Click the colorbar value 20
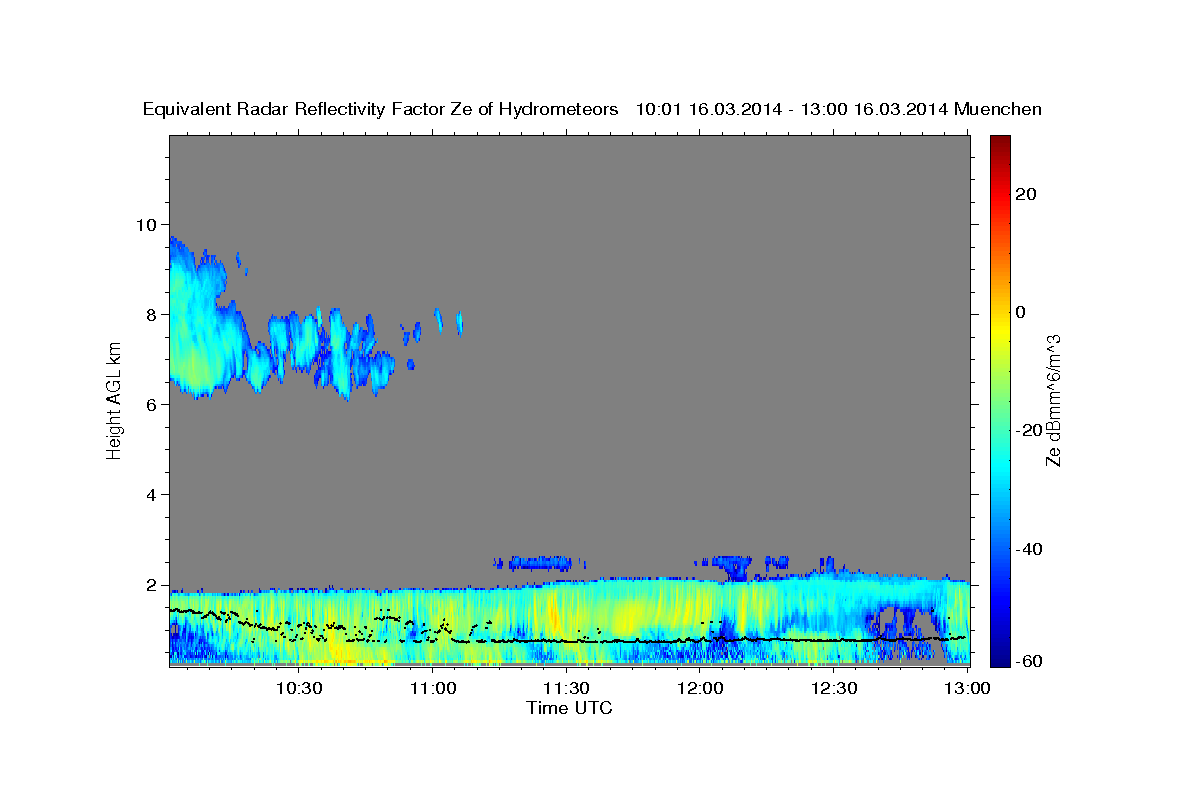The height and width of the screenshot is (800, 1200). [x=1026, y=194]
